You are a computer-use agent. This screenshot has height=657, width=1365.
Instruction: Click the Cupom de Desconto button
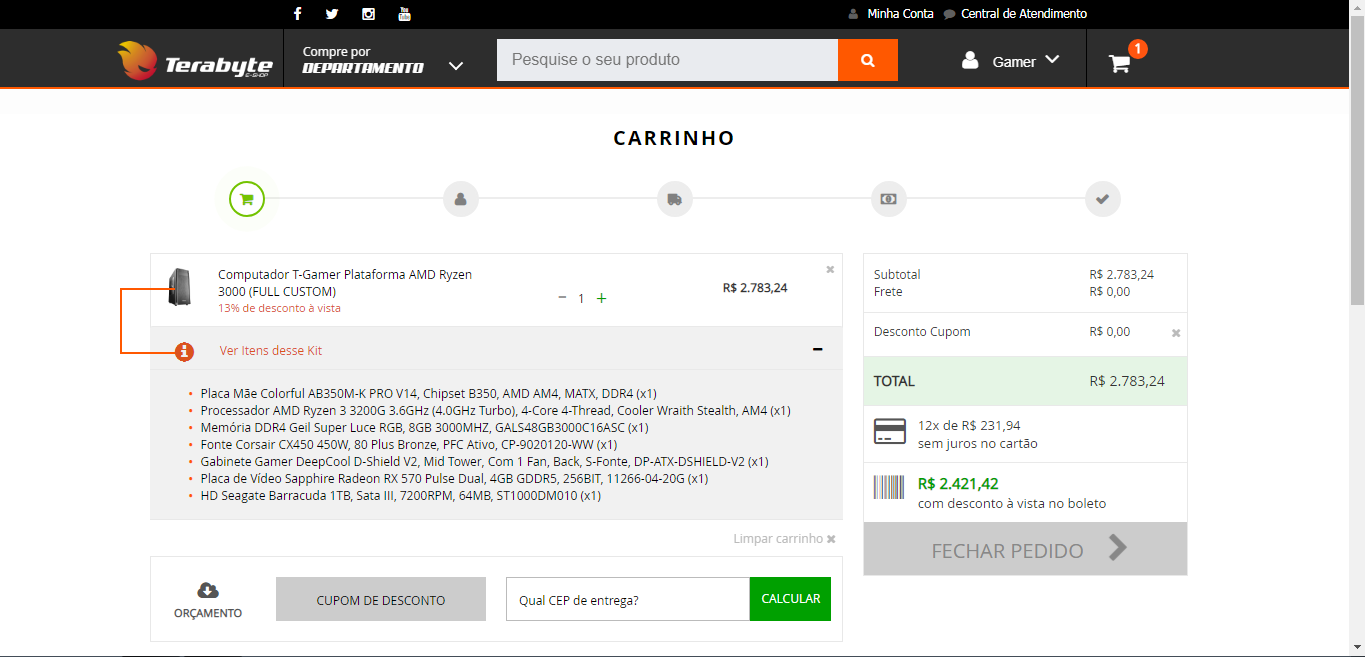point(381,599)
